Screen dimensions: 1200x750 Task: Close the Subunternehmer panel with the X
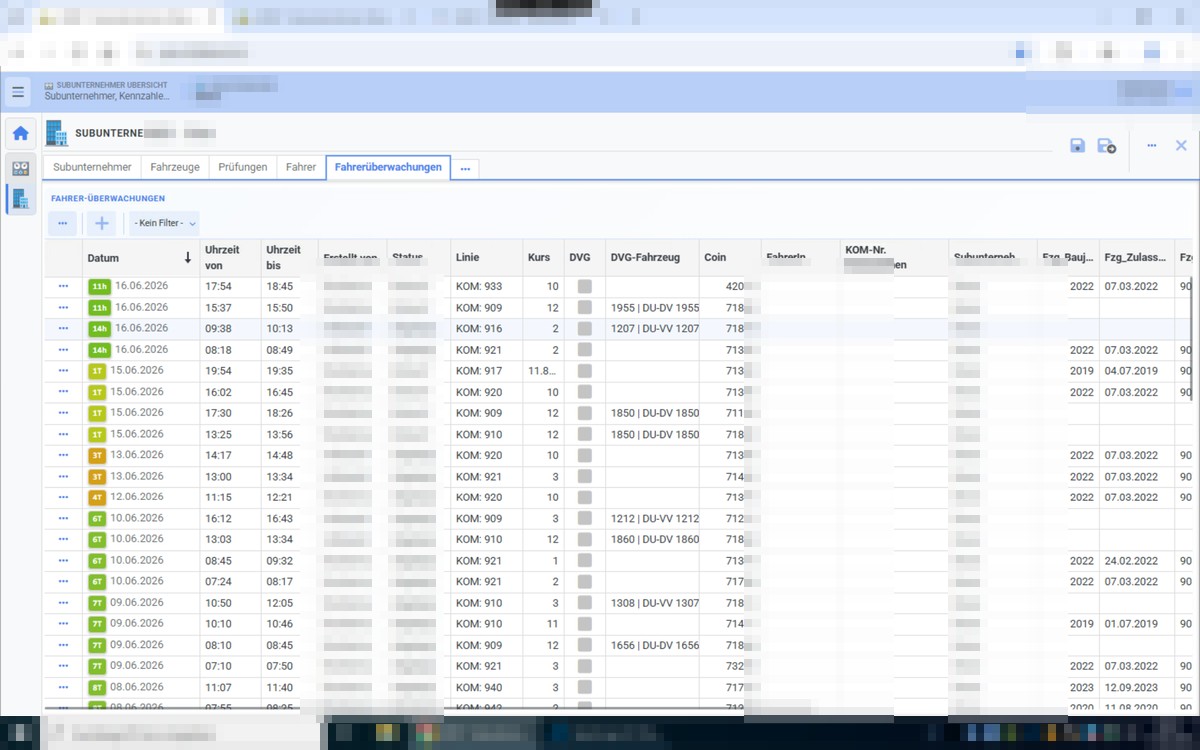[x=1181, y=146]
